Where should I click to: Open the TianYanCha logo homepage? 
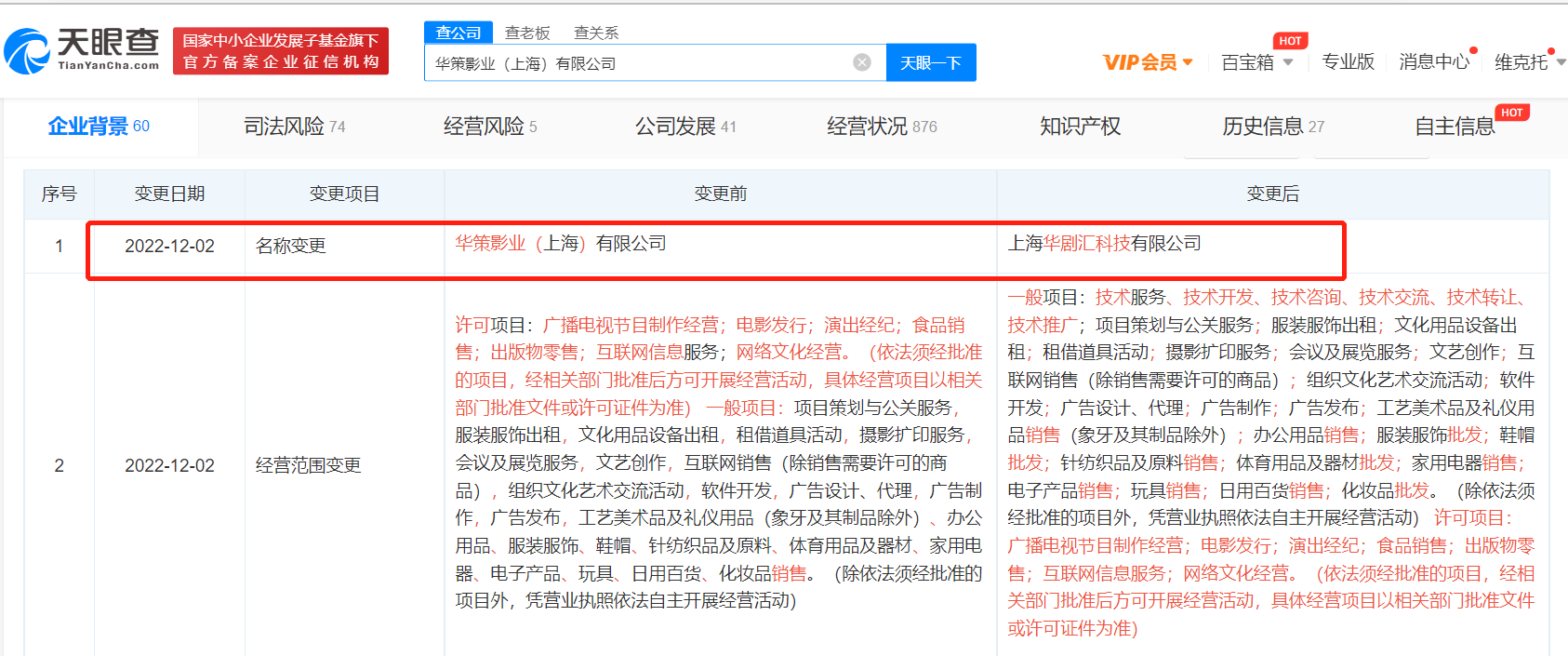tap(82, 50)
